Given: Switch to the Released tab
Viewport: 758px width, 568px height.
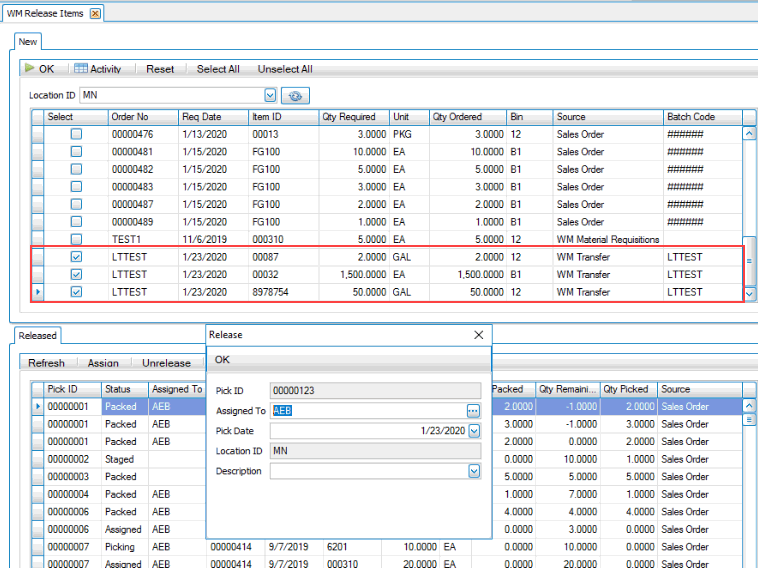Looking at the screenshot, I should [38, 336].
